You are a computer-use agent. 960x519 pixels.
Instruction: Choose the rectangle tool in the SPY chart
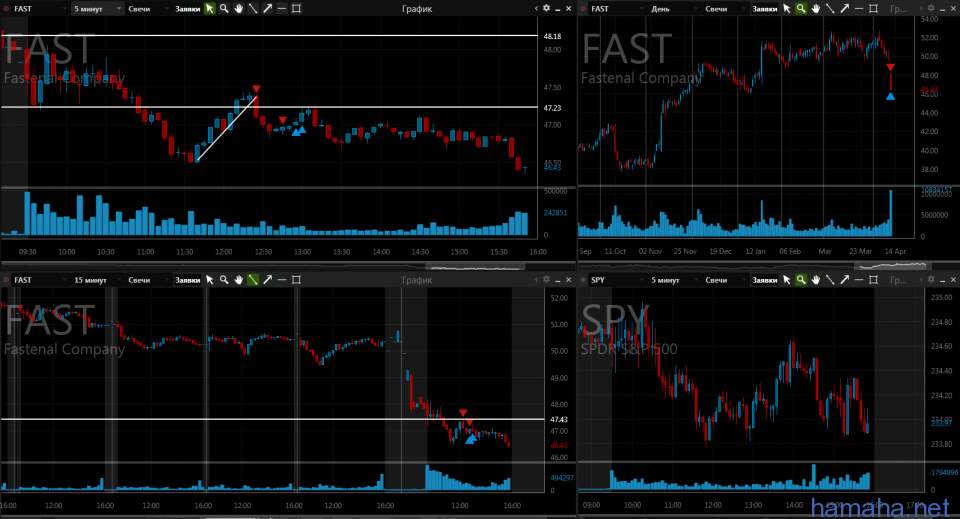(874, 280)
